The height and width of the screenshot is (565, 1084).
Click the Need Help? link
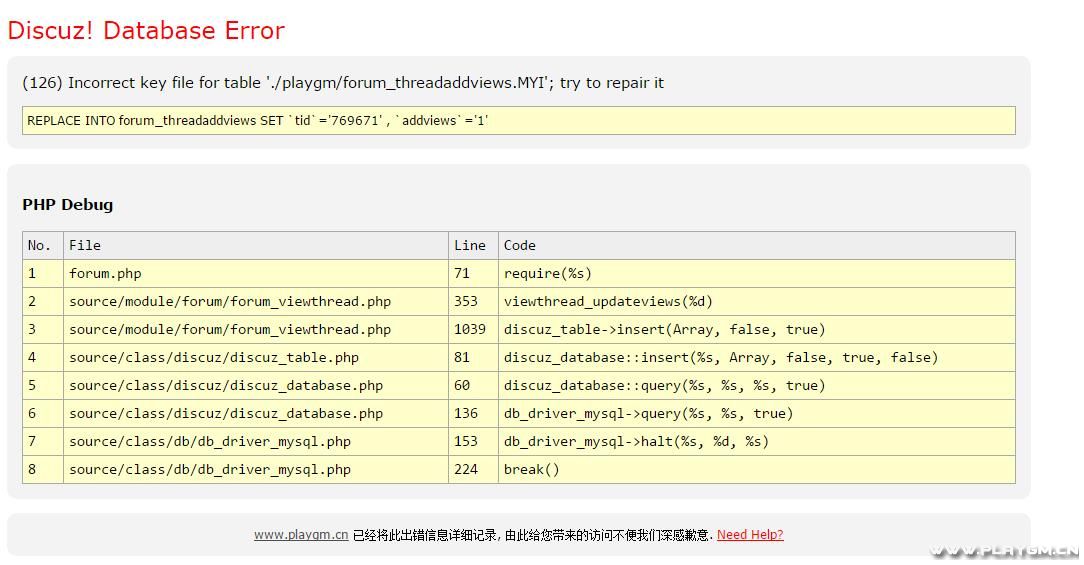point(750,535)
